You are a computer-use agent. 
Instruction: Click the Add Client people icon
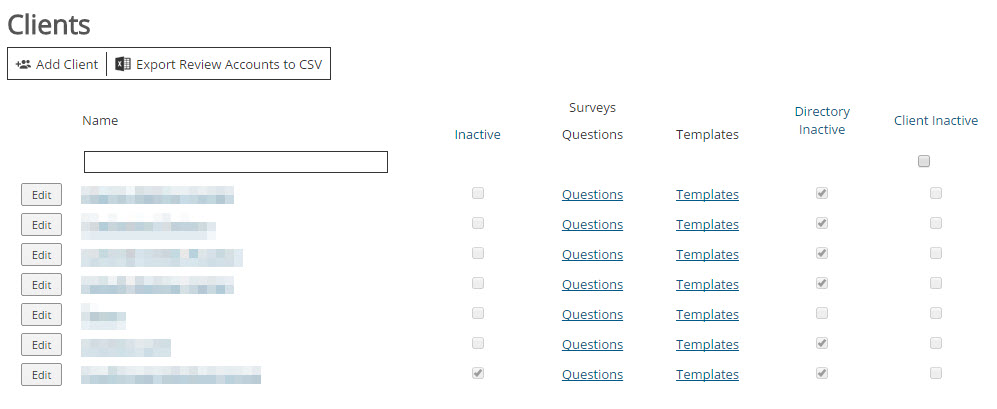point(24,64)
